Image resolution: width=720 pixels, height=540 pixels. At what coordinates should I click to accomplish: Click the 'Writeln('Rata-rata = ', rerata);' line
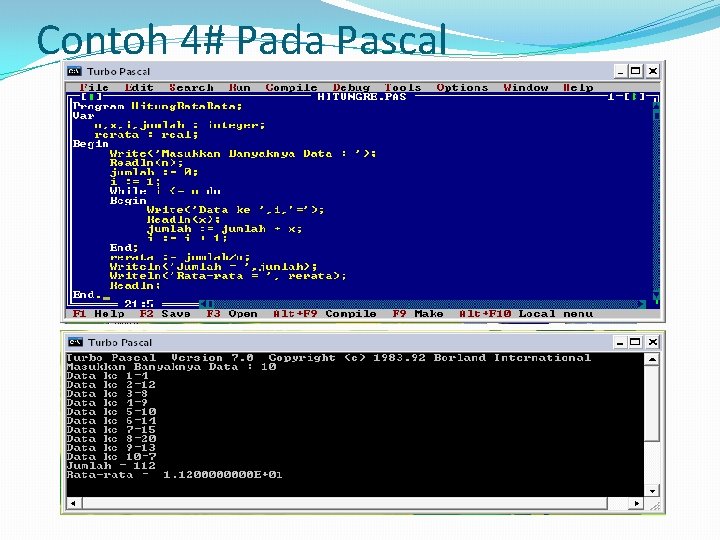point(228,276)
